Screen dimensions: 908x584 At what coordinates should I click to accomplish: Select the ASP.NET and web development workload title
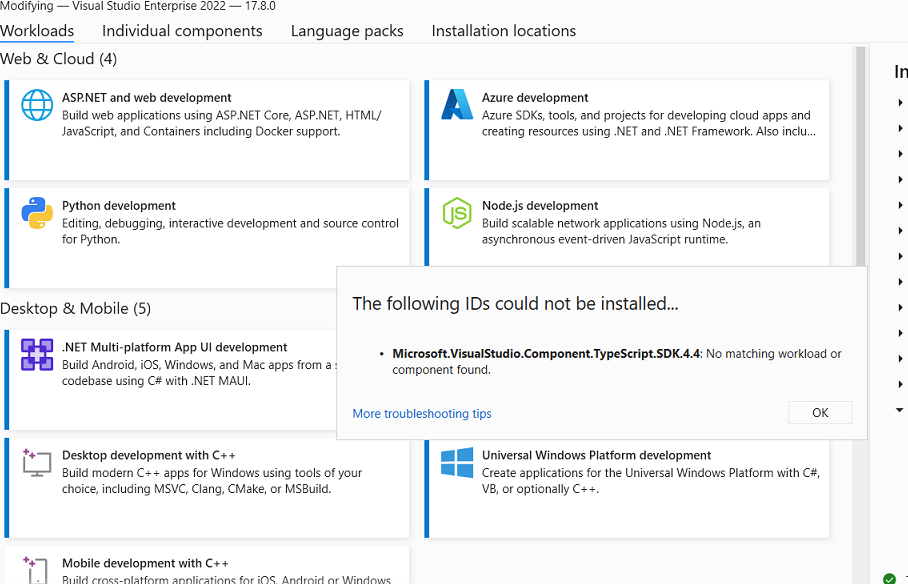(147, 97)
